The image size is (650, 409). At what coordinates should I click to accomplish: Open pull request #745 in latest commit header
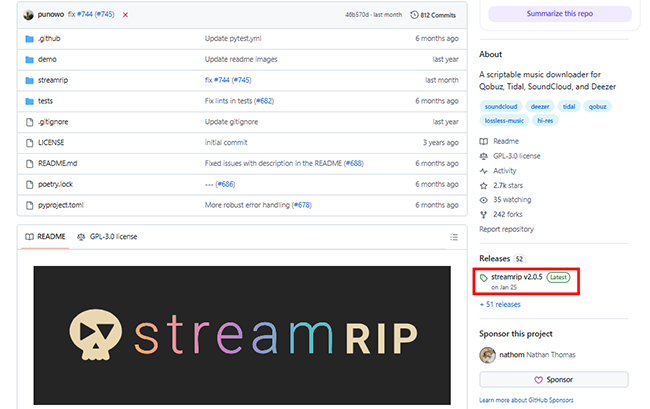pyautogui.click(x=104, y=15)
